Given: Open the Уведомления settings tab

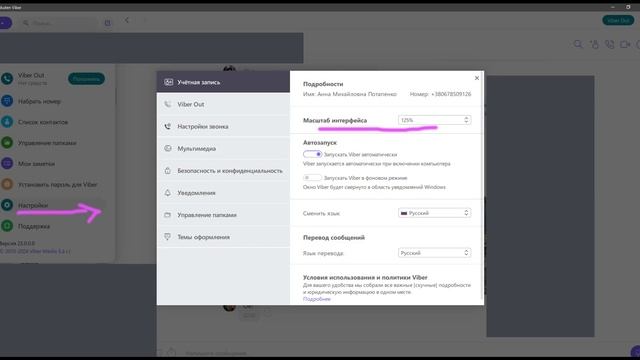Looking at the screenshot, I should (223, 193).
